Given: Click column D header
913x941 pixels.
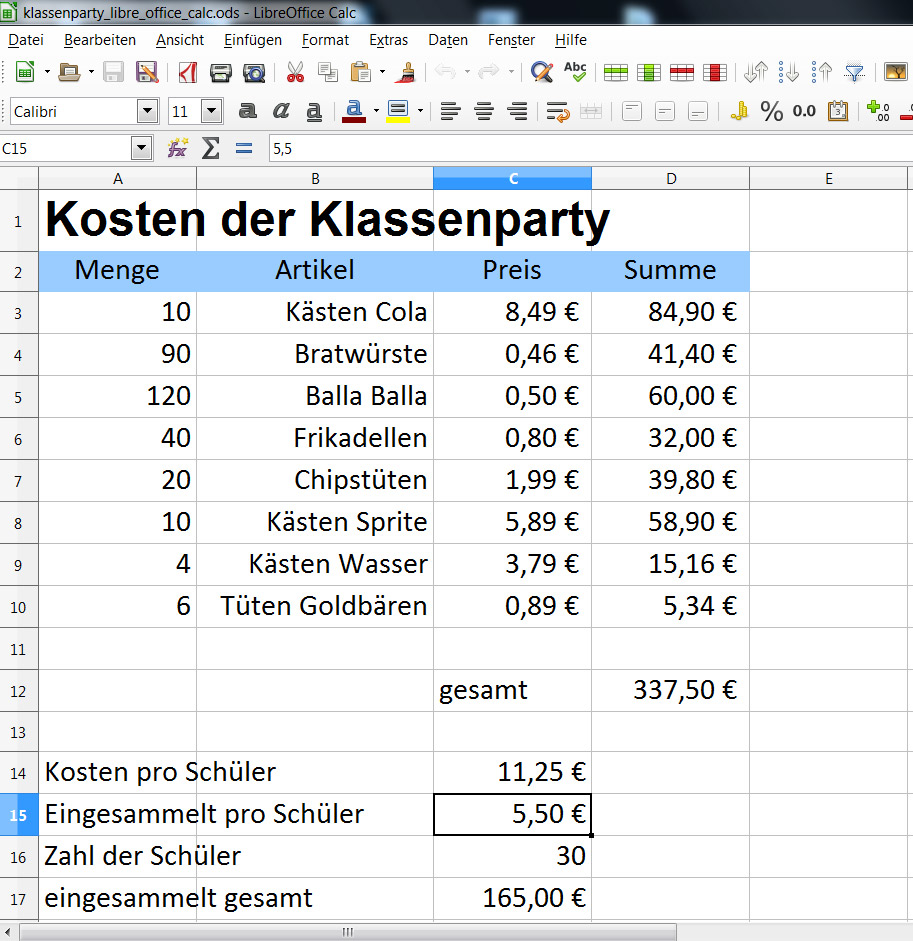Looking at the screenshot, I should [670, 179].
